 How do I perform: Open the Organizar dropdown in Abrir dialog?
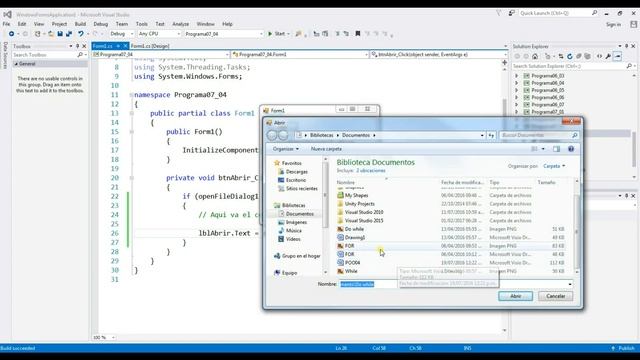coord(286,149)
